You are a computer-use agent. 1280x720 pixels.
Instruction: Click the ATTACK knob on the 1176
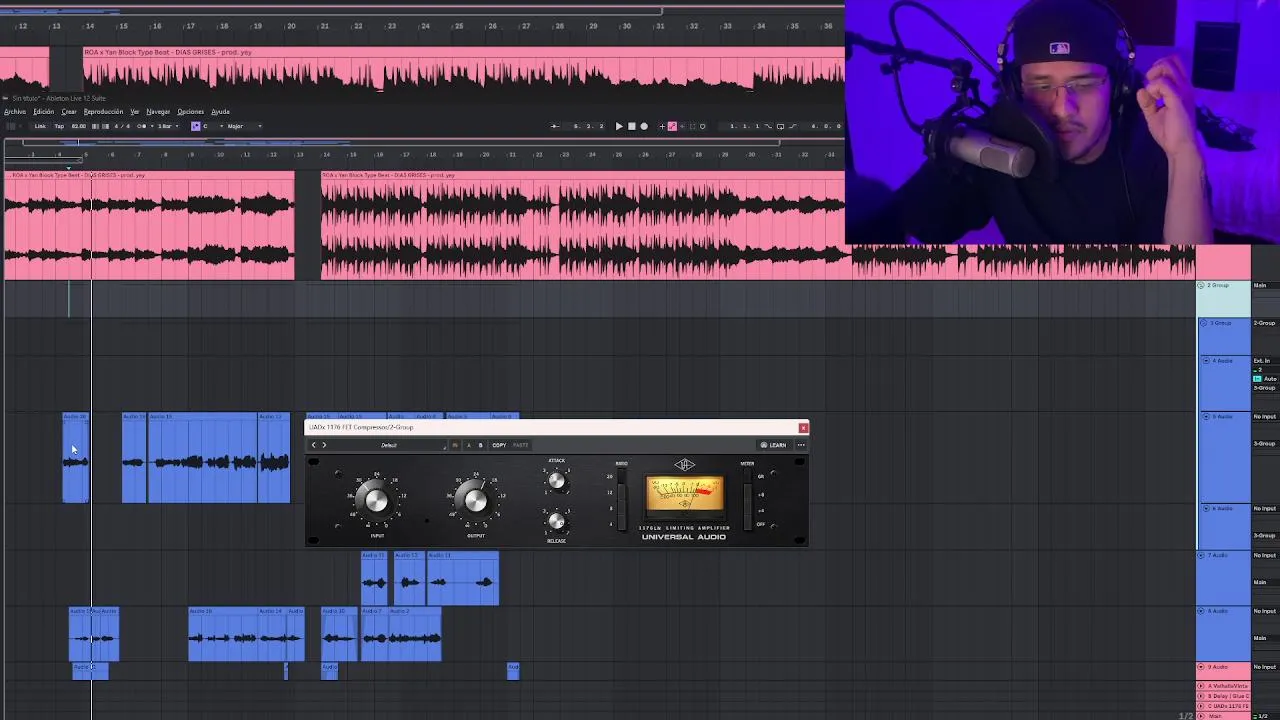556,480
